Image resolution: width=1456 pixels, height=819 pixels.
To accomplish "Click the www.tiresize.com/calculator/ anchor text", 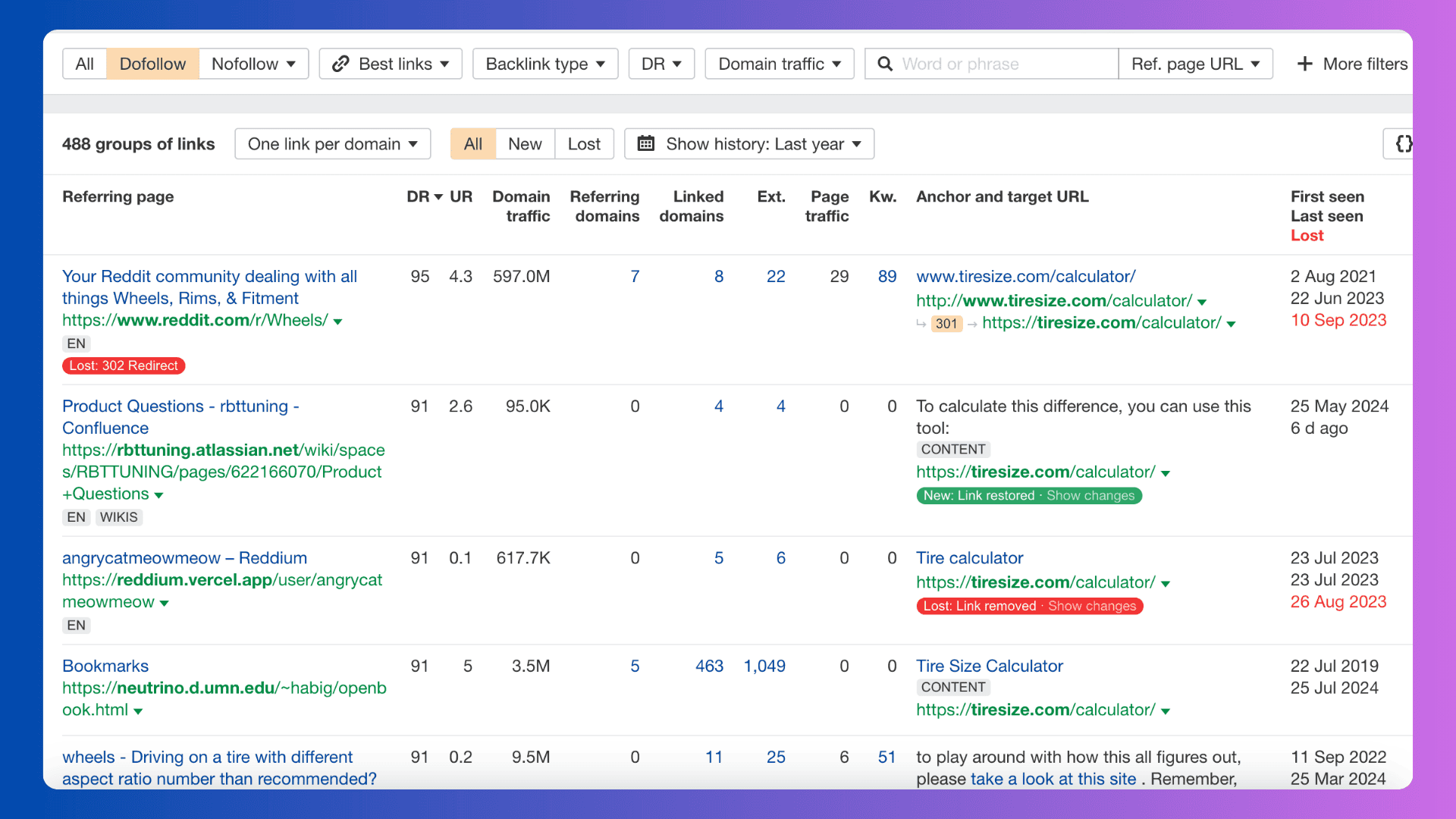I will (x=1026, y=276).
